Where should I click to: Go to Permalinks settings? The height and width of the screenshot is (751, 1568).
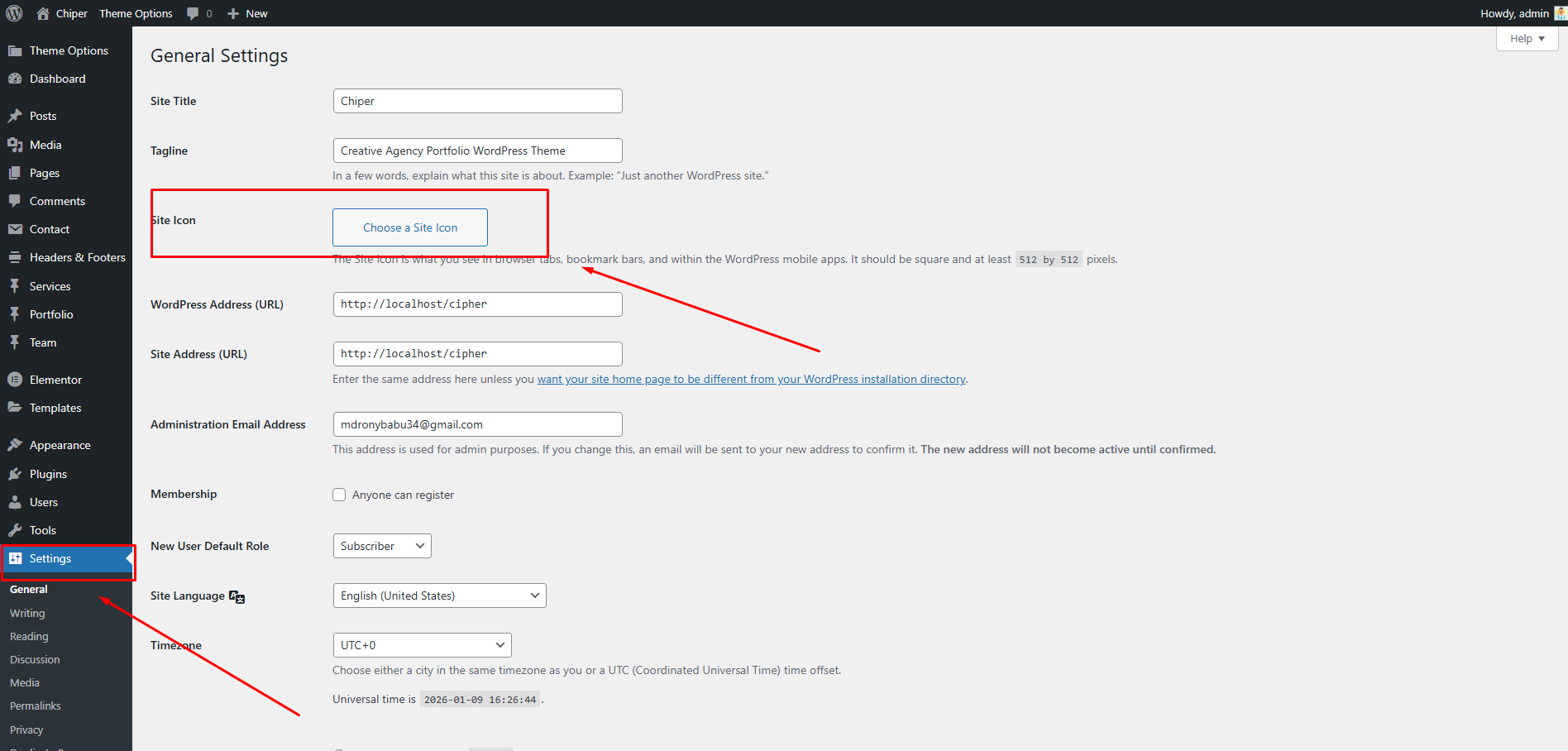tap(36, 706)
